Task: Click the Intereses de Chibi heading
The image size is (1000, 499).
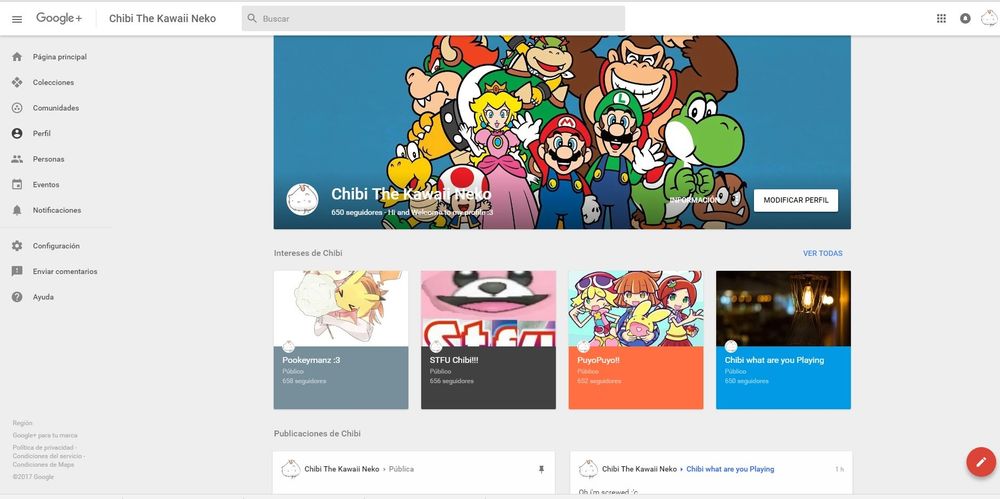Action: pos(308,253)
